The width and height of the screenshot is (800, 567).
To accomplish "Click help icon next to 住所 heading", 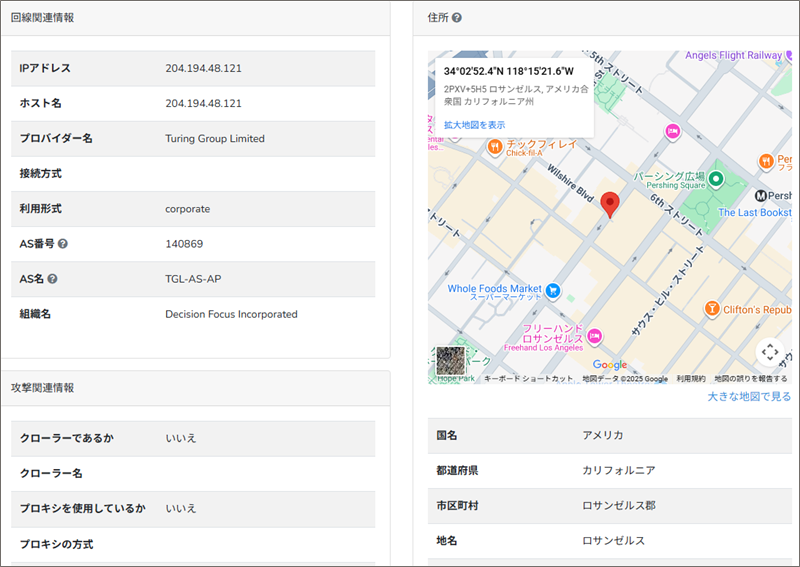I will pyautogui.click(x=457, y=18).
